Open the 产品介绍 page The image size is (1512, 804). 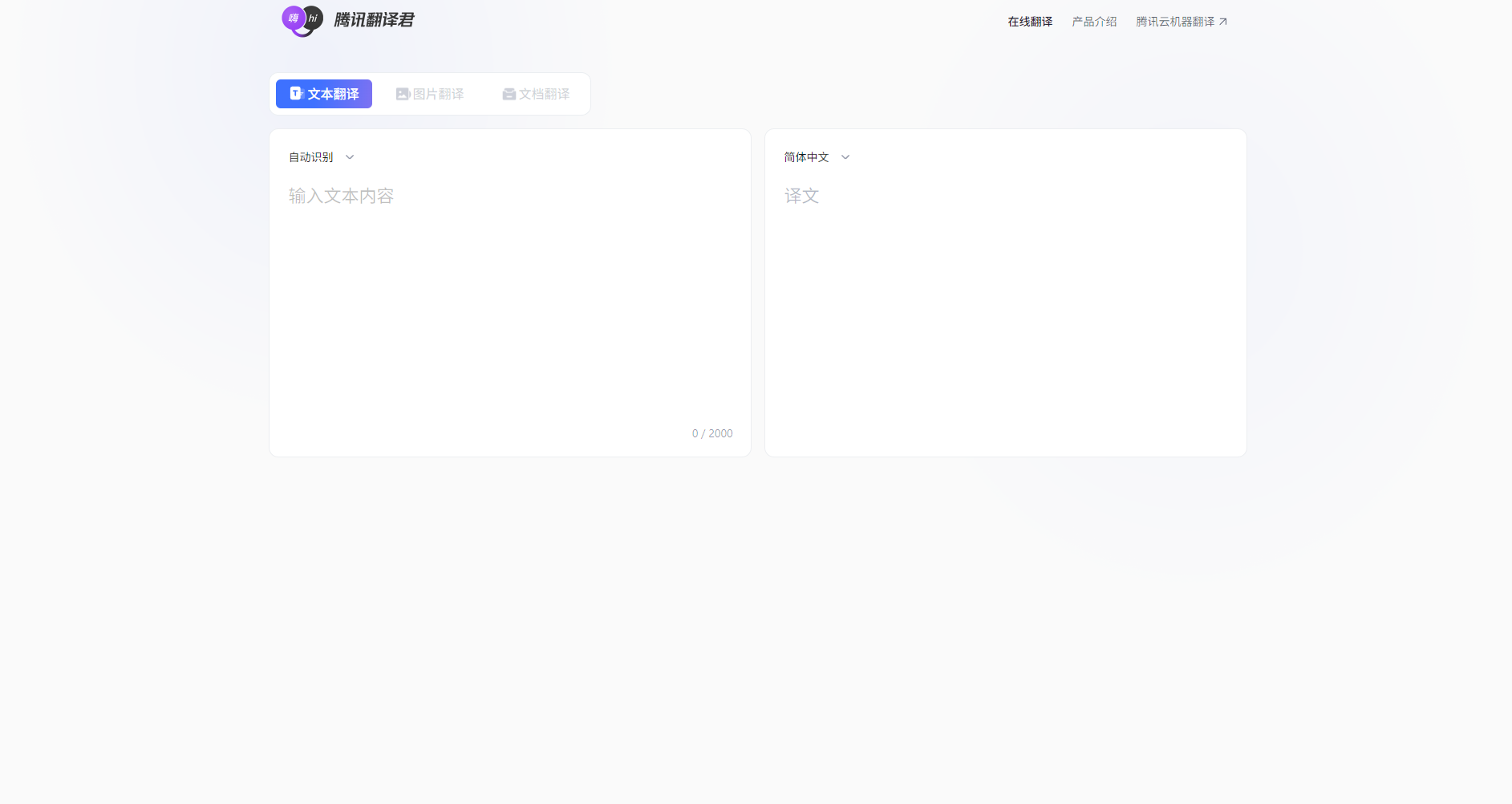pyautogui.click(x=1093, y=21)
